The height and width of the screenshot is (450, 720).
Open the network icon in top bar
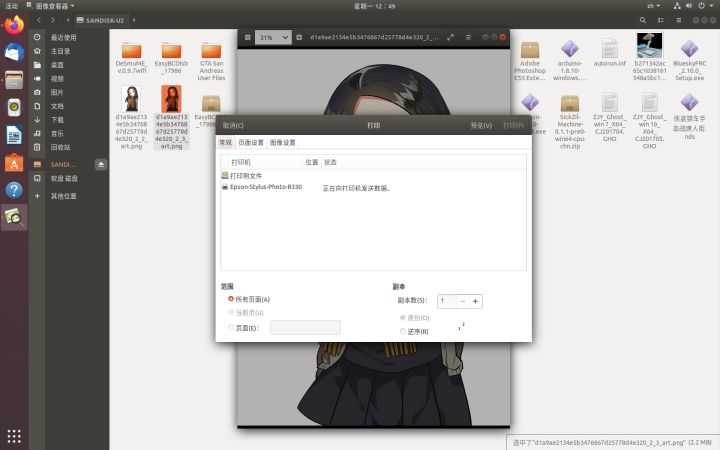pos(677,6)
